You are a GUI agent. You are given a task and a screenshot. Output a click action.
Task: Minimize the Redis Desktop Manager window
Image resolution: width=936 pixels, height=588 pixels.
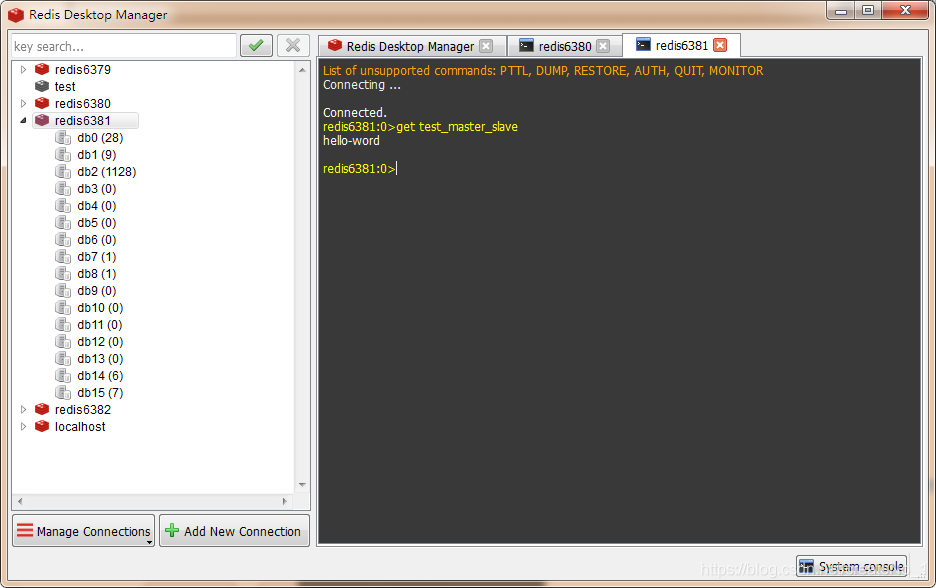click(x=841, y=10)
